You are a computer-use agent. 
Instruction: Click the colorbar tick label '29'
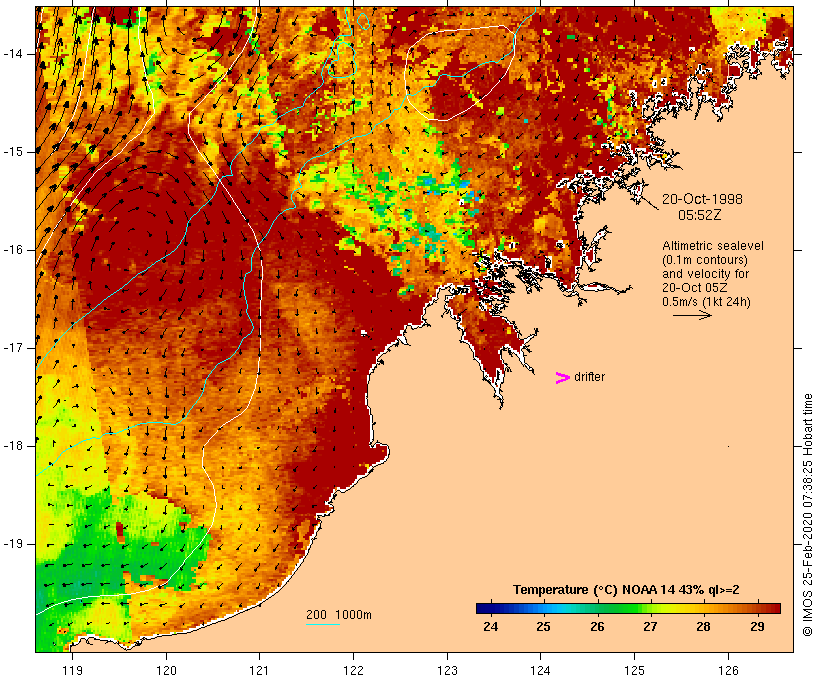coord(757,626)
